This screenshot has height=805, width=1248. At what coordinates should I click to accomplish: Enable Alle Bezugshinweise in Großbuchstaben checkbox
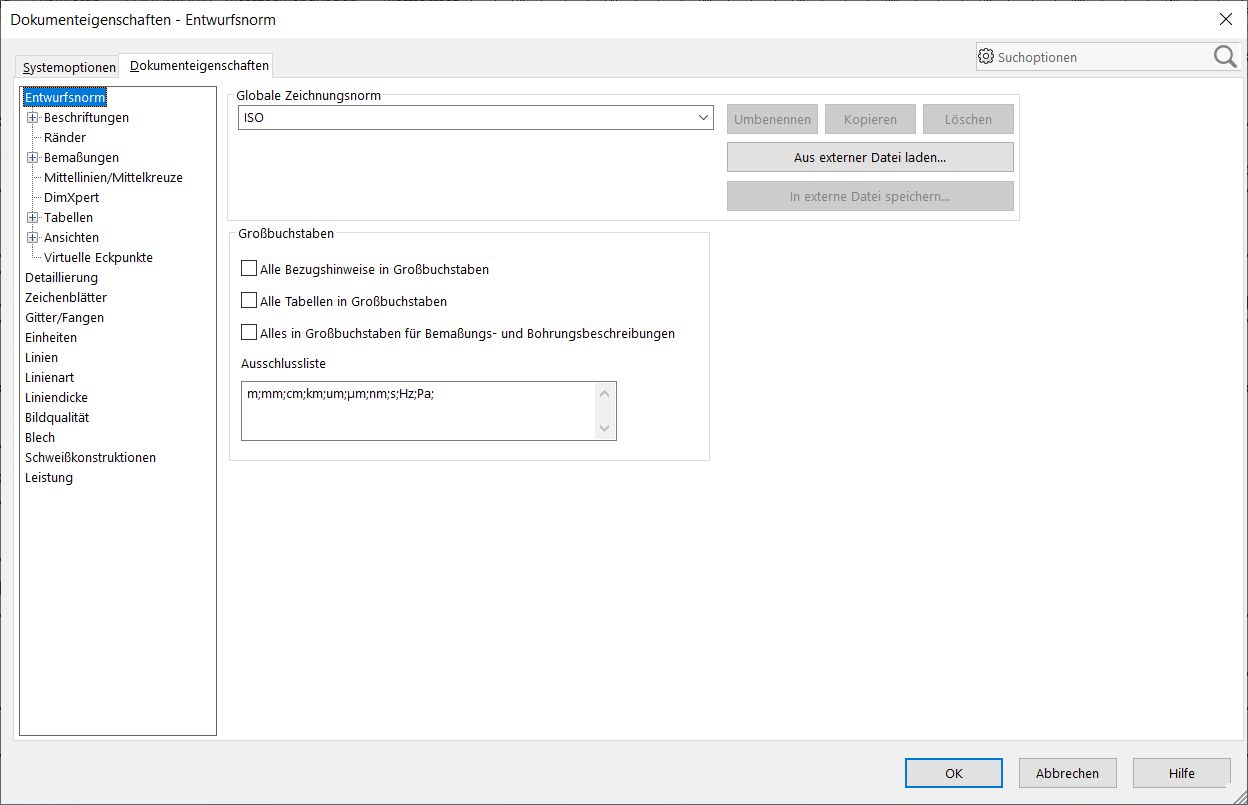pyautogui.click(x=249, y=269)
